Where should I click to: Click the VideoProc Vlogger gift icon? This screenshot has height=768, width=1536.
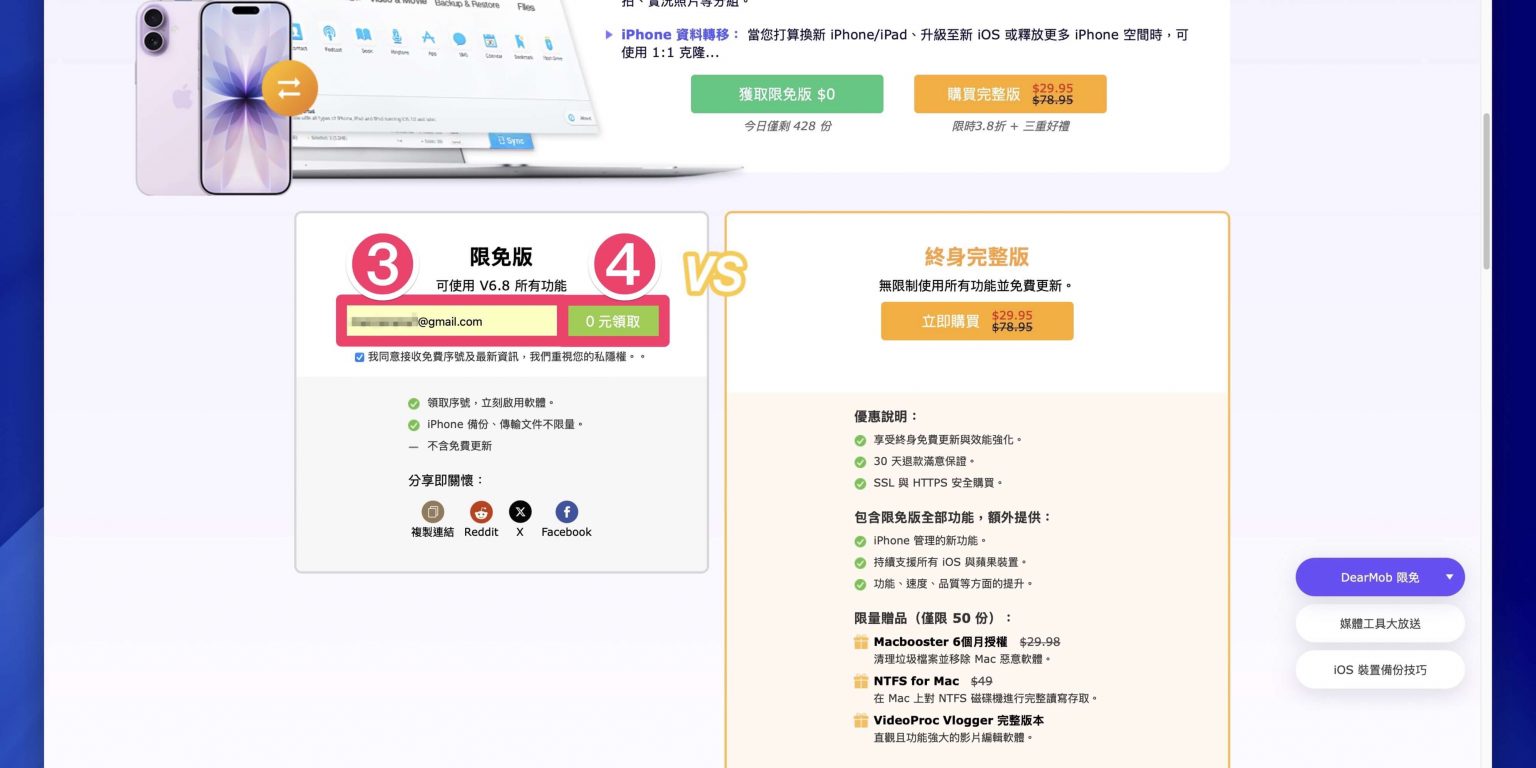point(861,720)
